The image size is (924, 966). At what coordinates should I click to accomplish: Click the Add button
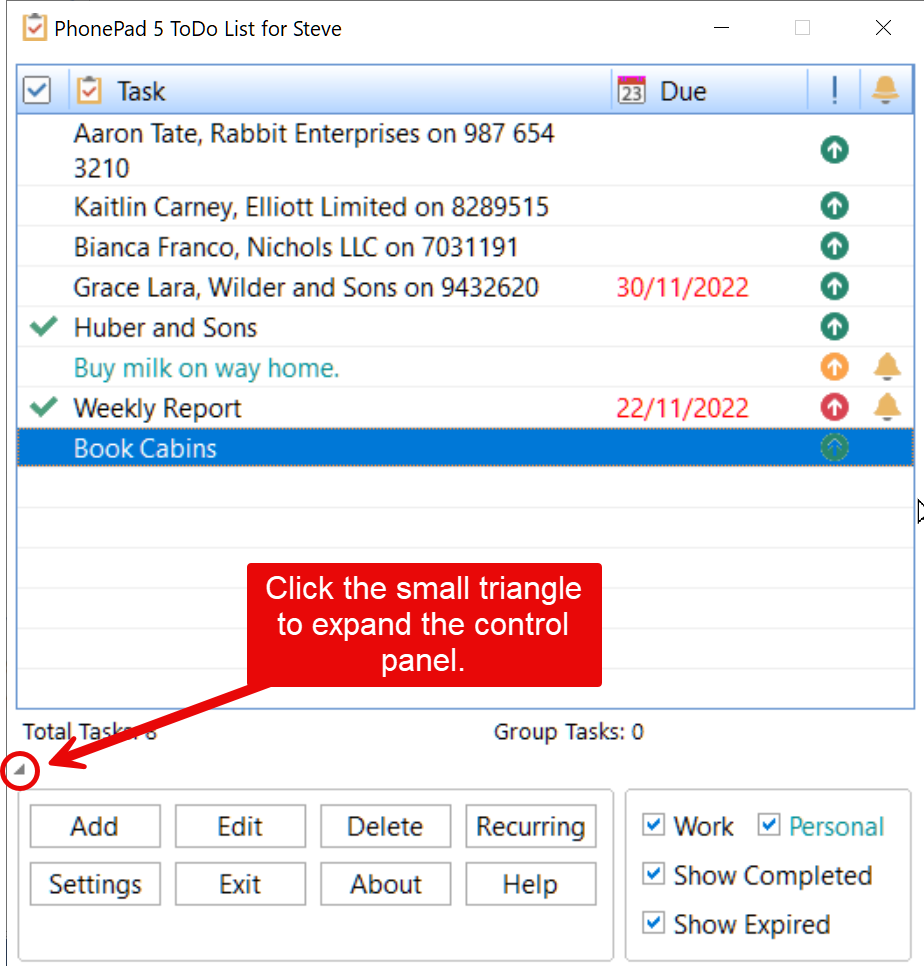point(95,826)
